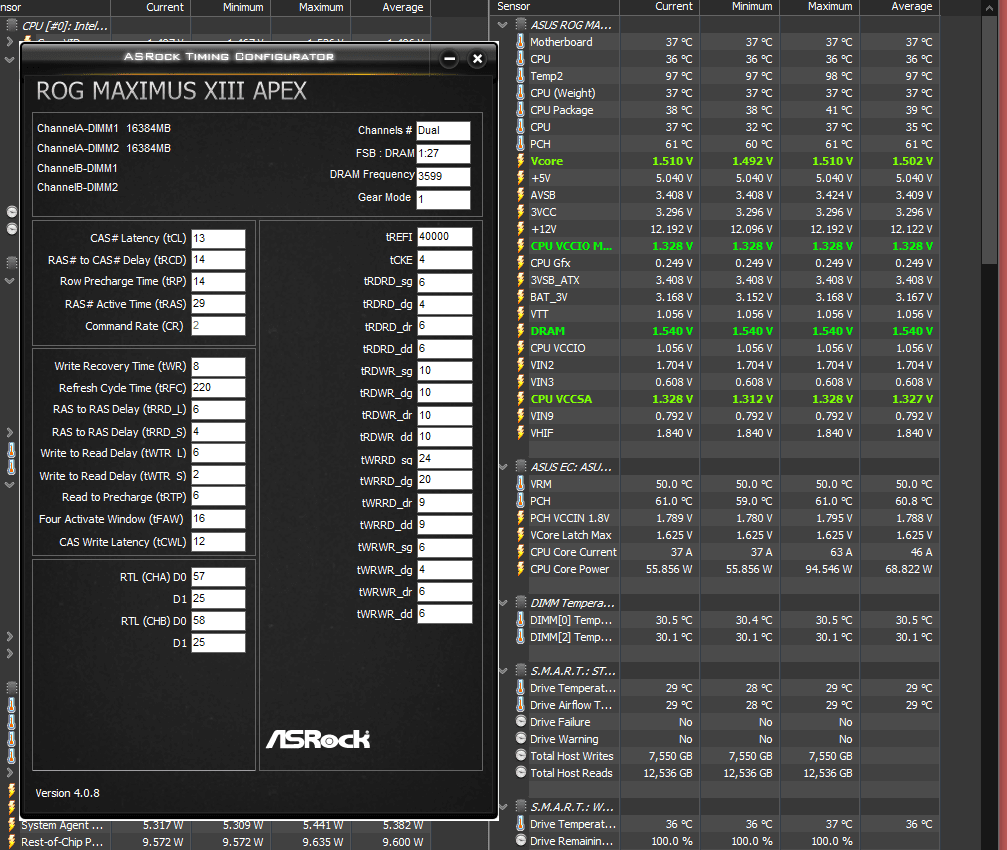Image resolution: width=1007 pixels, height=850 pixels.
Task: Click the lightning icon beside VHIF
Action: pos(520,433)
